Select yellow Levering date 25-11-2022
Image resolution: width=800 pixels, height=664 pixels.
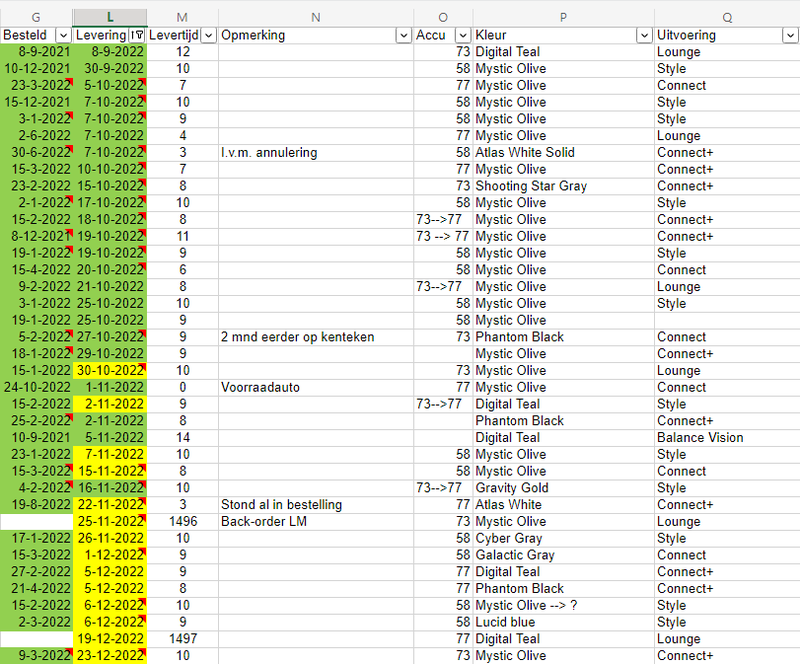point(110,522)
